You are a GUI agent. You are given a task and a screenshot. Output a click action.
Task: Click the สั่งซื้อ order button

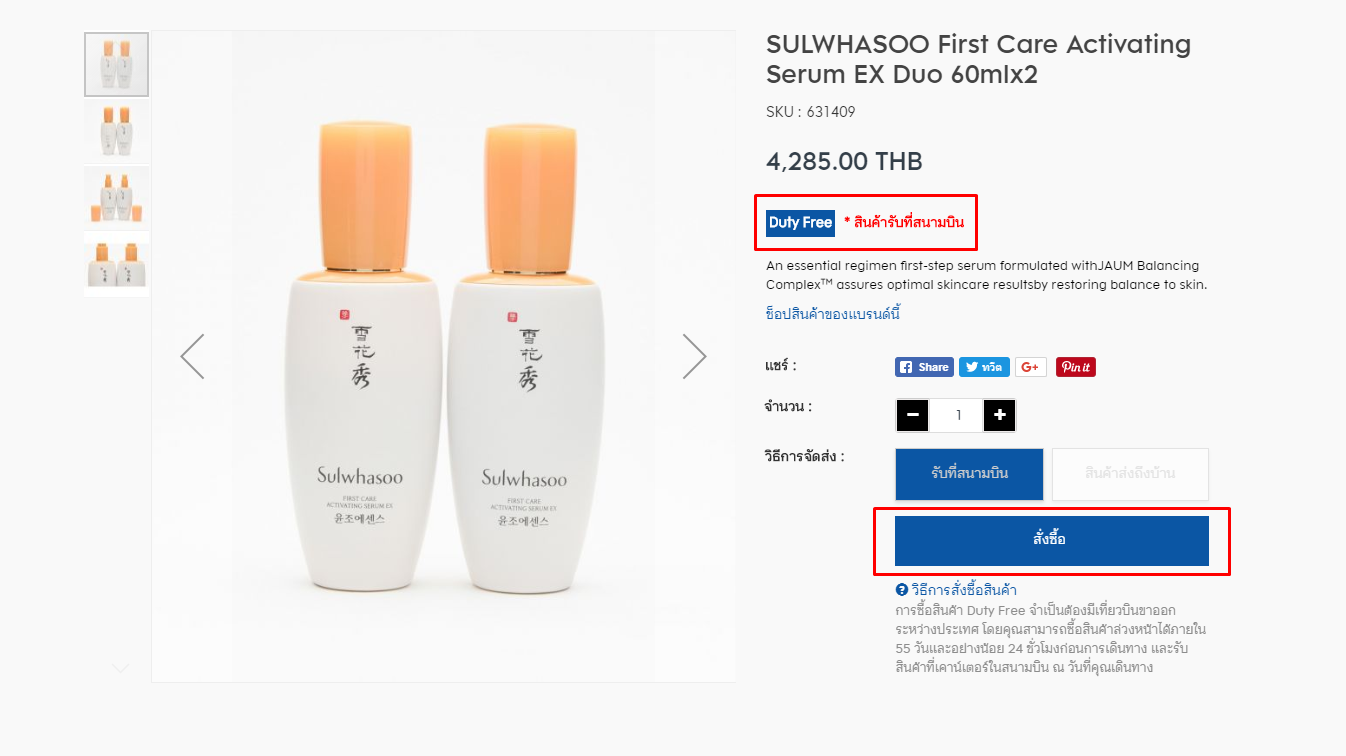pos(1051,541)
